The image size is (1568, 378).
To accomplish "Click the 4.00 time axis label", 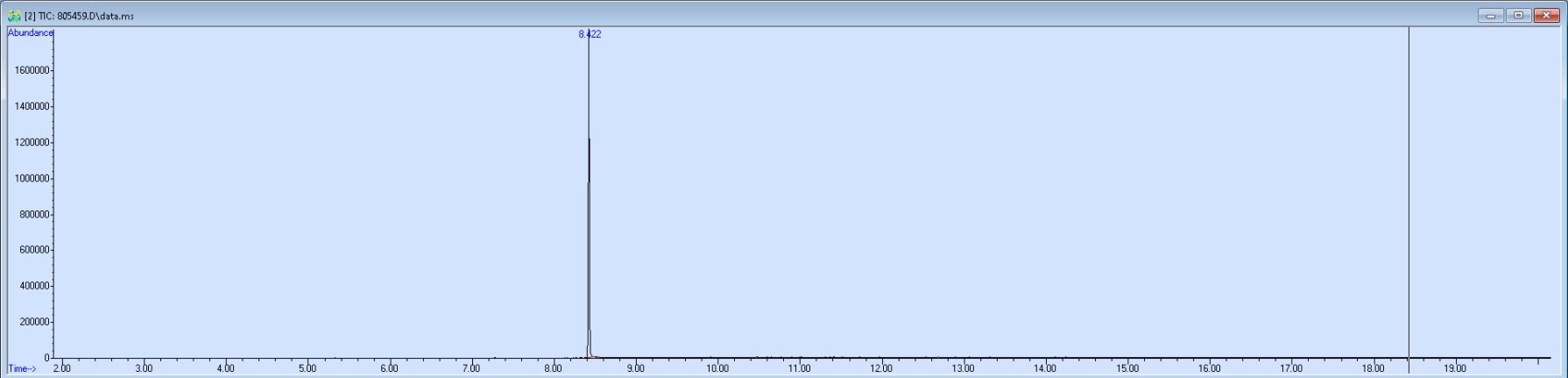I will (x=225, y=368).
